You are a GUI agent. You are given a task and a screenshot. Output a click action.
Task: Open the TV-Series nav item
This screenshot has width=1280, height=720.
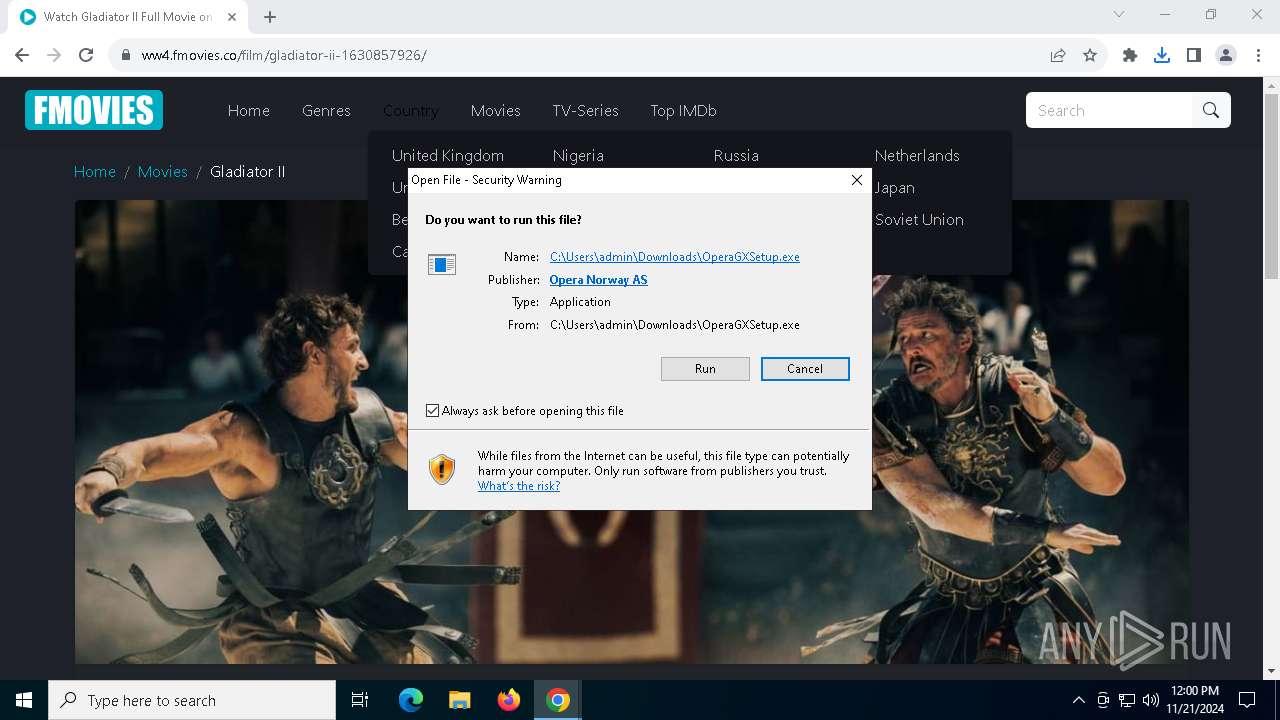(x=585, y=111)
